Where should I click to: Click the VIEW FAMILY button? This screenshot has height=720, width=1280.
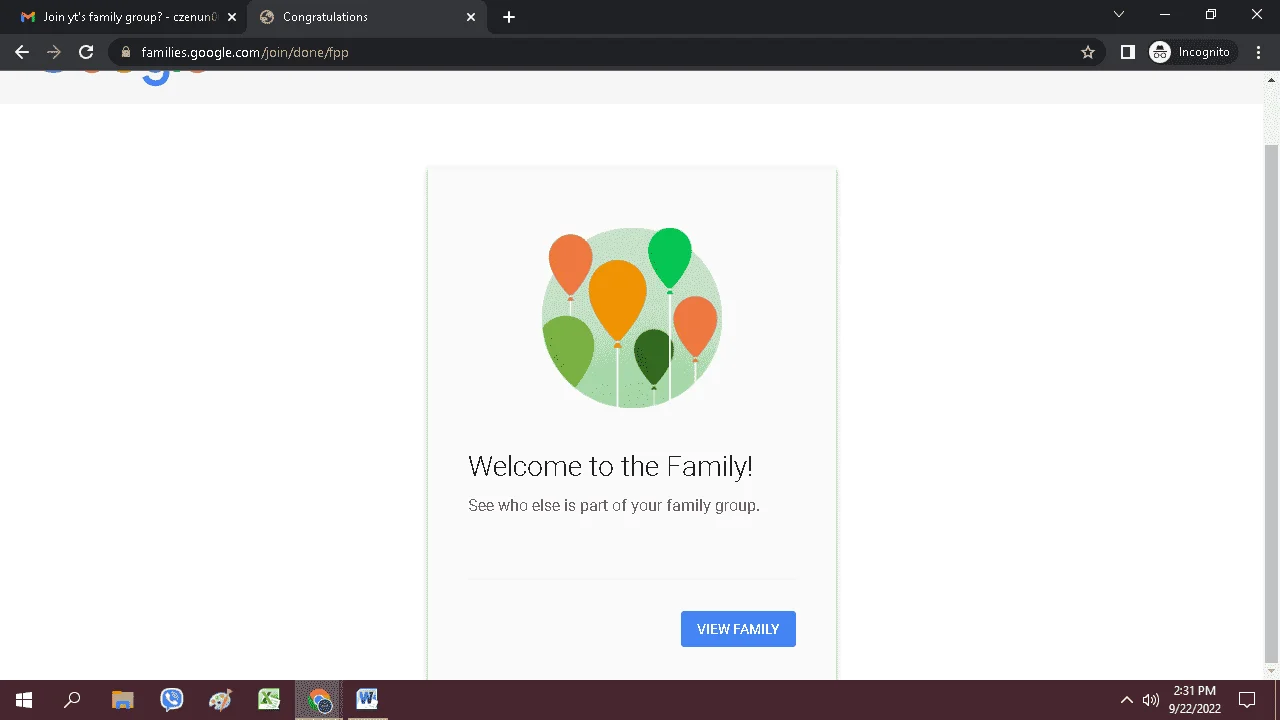(x=738, y=629)
